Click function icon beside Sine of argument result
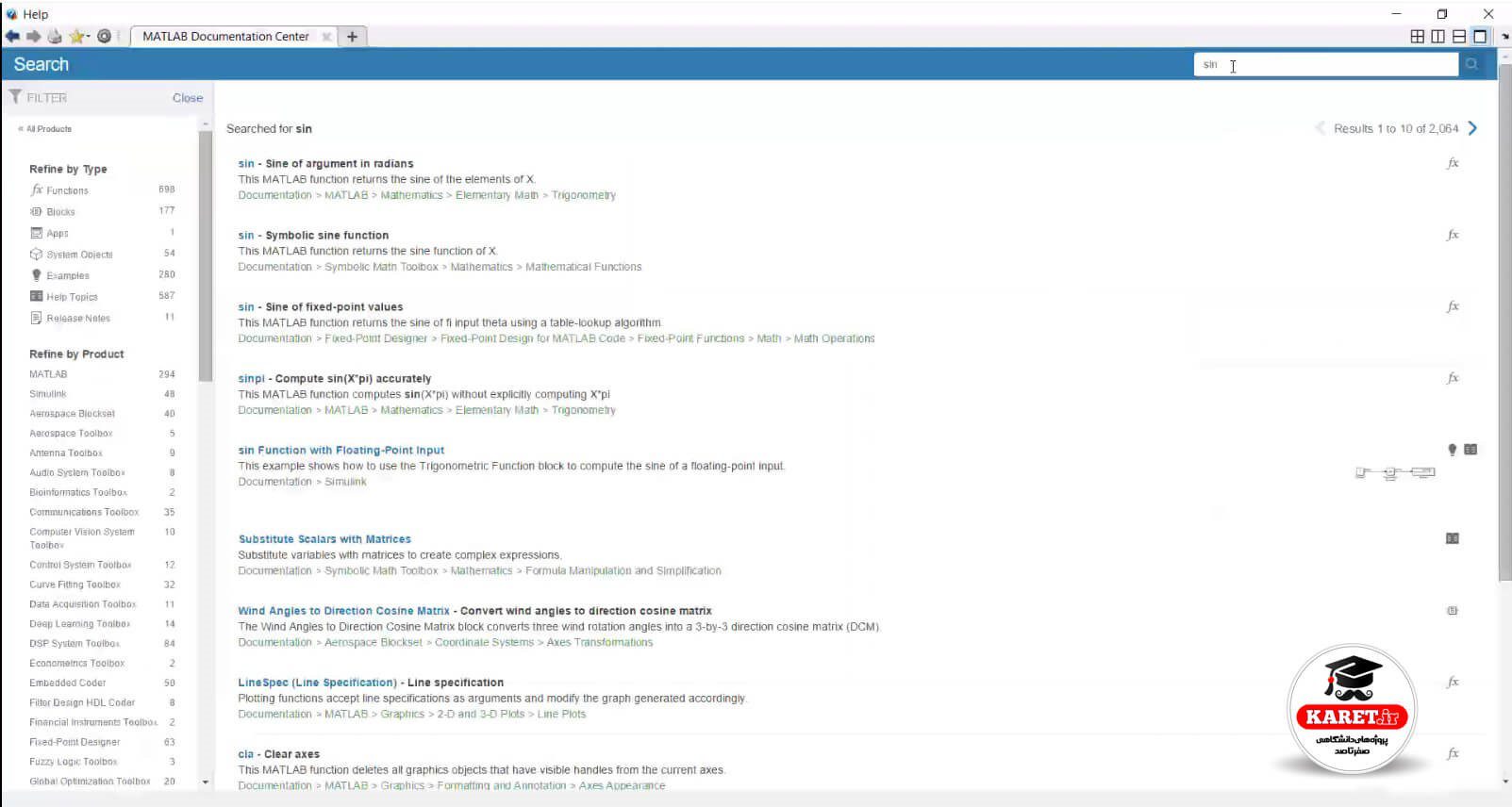 [x=1453, y=163]
